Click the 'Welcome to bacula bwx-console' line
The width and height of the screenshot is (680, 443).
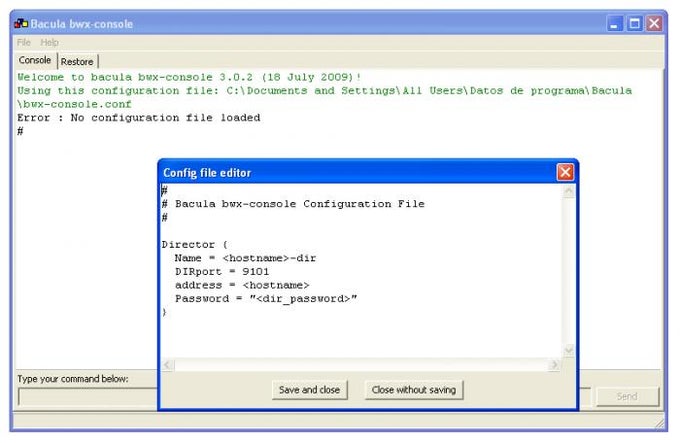(x=189, y=77)
